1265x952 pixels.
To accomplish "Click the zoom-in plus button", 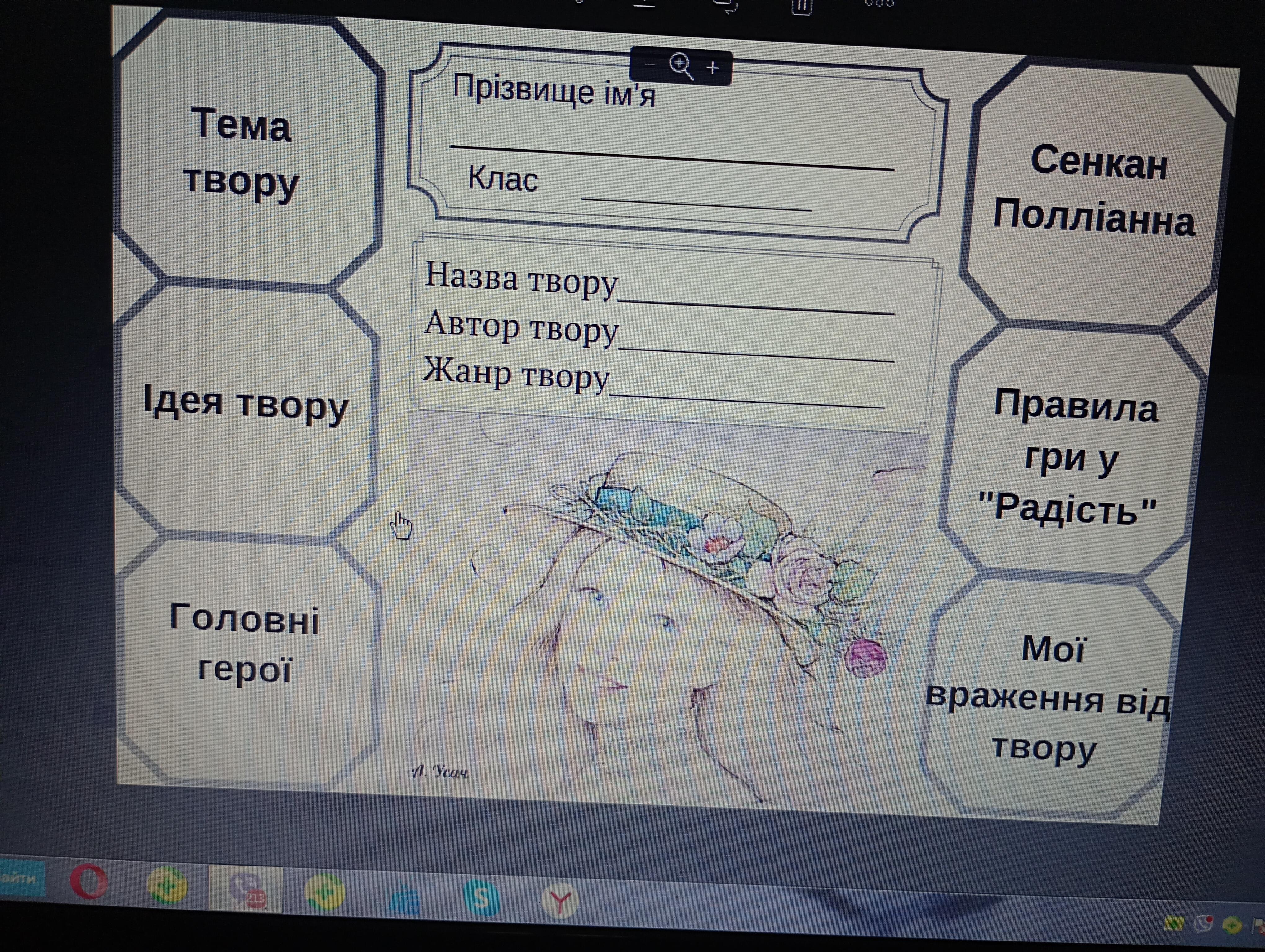I will 712,68.
